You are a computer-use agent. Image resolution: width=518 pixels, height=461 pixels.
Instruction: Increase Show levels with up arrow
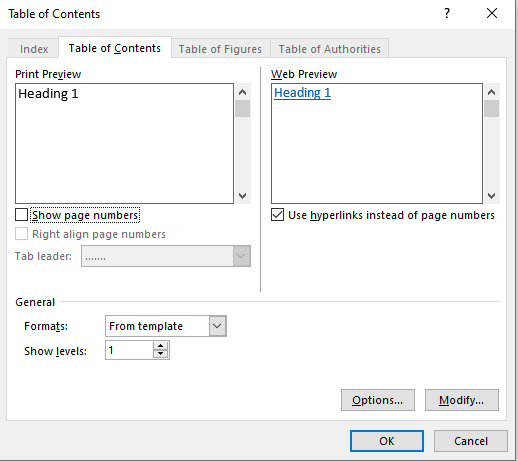(x=161, y=346)
